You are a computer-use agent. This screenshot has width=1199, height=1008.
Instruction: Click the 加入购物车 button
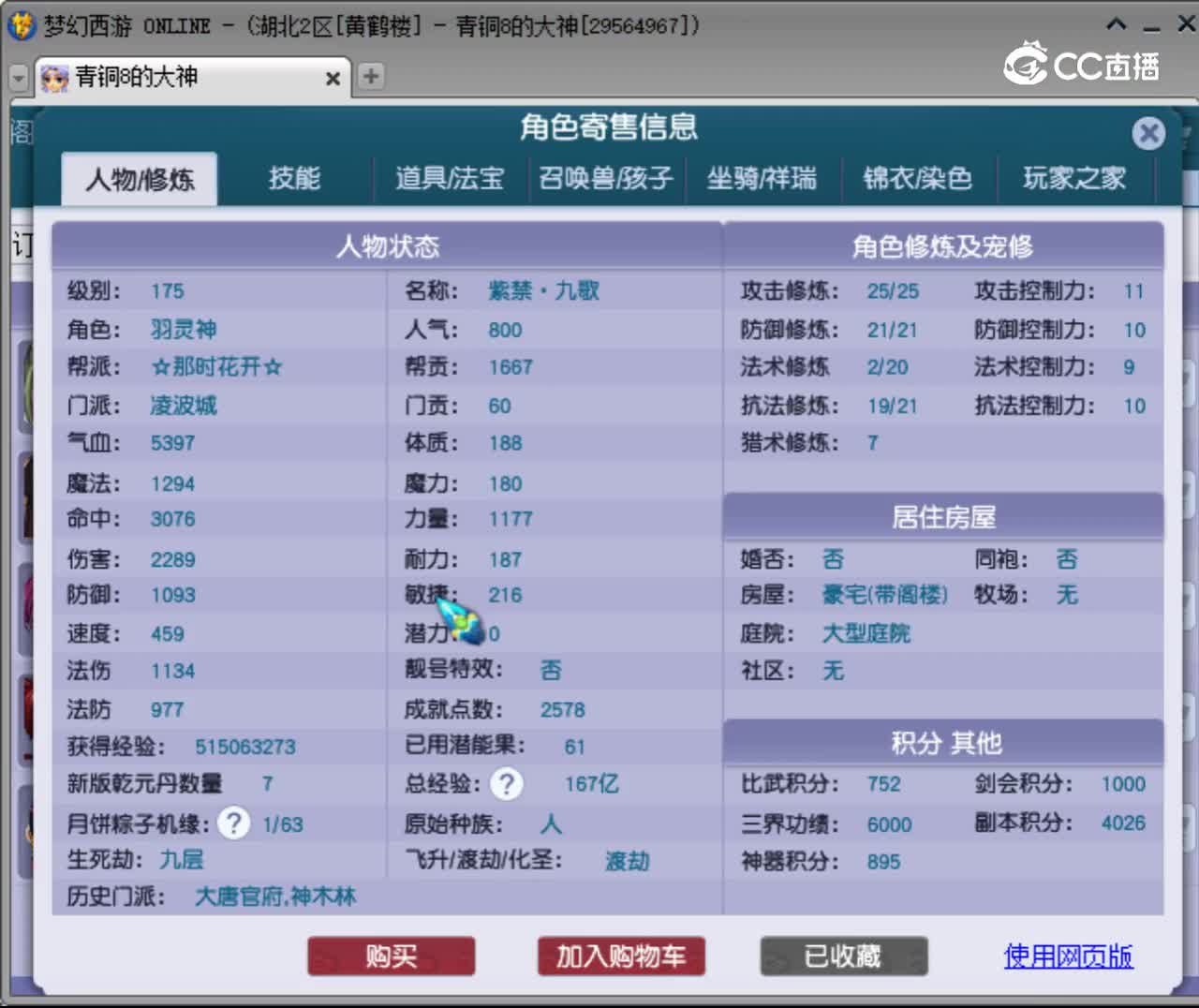pyautogui.click(x=621, y=956)
